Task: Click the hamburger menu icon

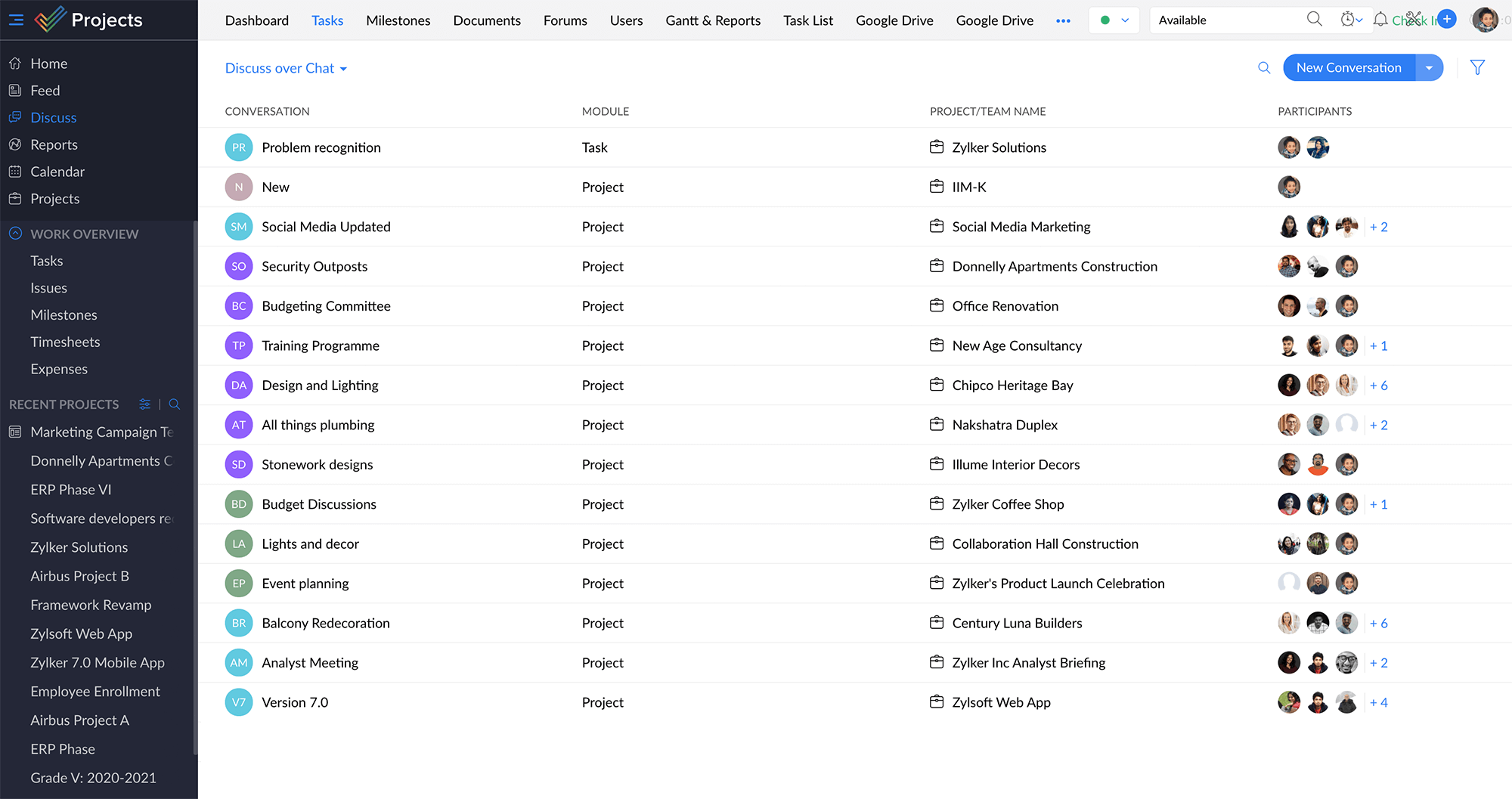Action: [x=16, y=20]
